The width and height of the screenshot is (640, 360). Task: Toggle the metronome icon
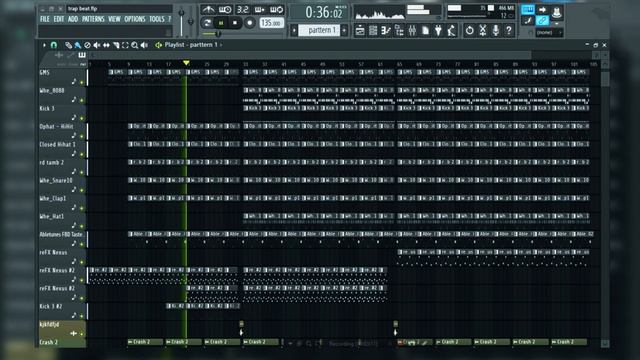pyautogui.click(x=208, y=9)
